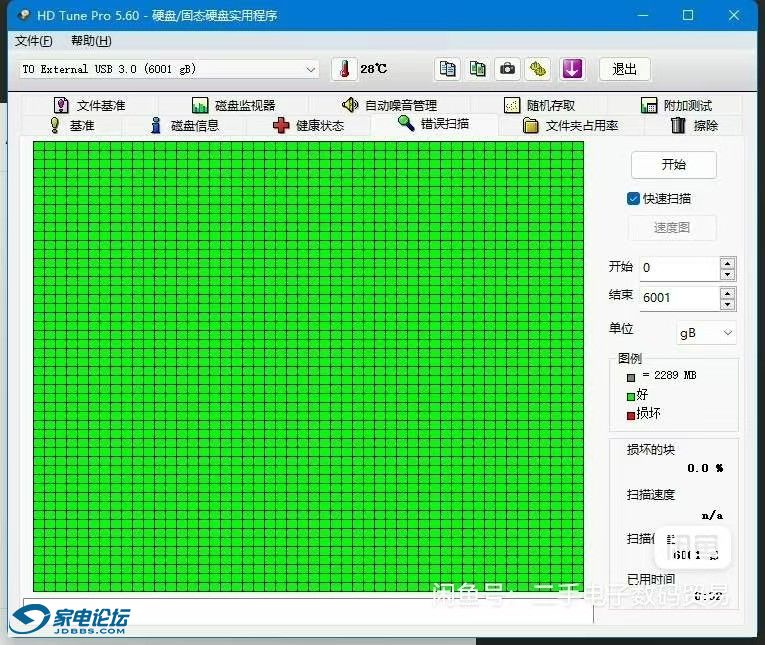The width and height of the screenshot is (765, 645).
Task: Increase the 结束 value with up arrow
Action: click(727, 293)
